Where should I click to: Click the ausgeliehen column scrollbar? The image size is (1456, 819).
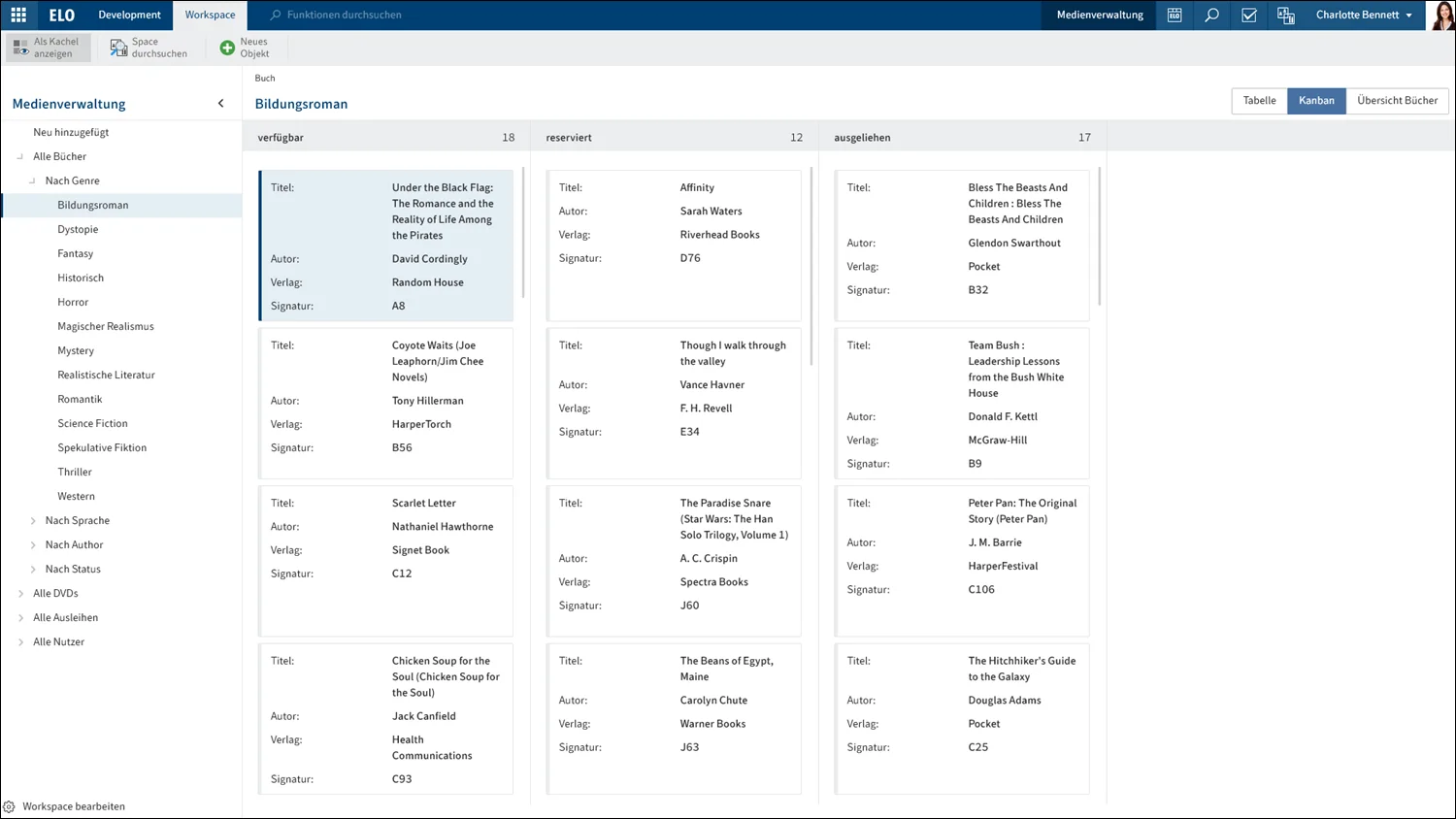pyautogui.click(x=1100, y=237)
